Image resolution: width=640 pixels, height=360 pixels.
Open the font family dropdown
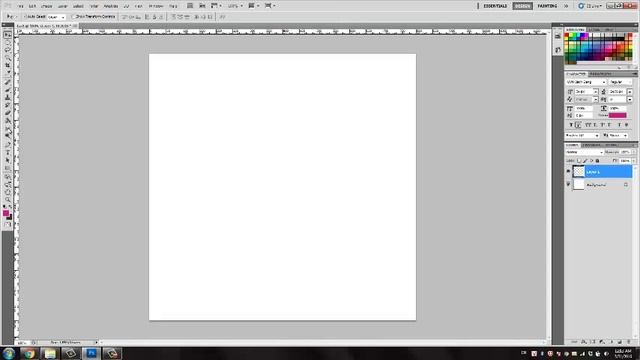[x=586, y=82]
